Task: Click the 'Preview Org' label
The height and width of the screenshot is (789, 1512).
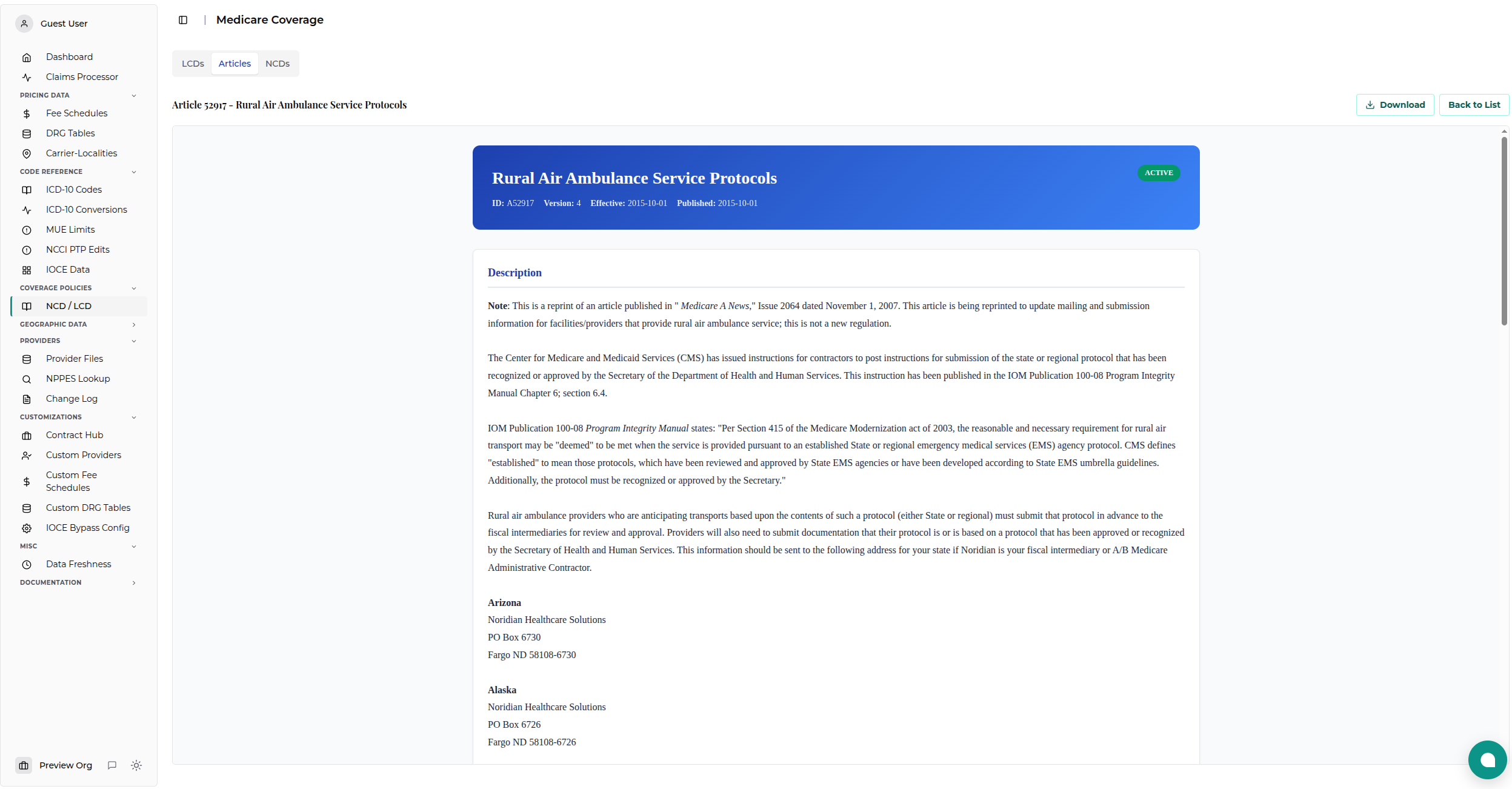Action: (x=65, y=765)
